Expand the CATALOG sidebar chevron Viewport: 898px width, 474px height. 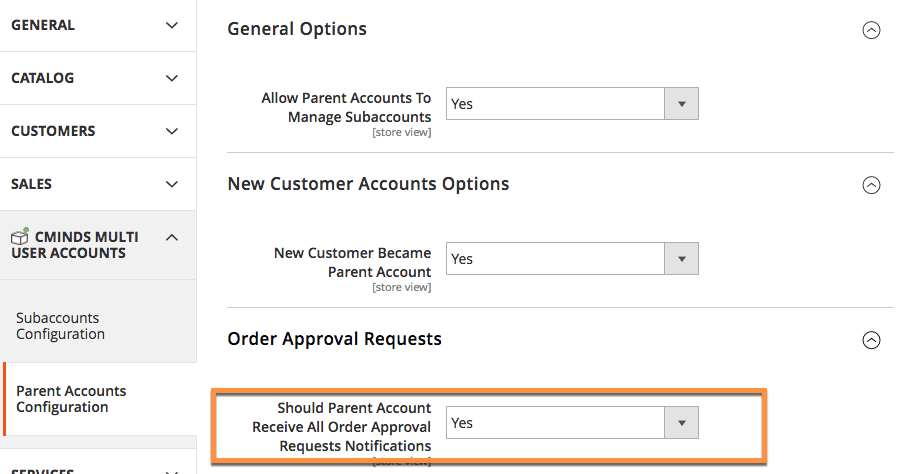pos(172,78)
